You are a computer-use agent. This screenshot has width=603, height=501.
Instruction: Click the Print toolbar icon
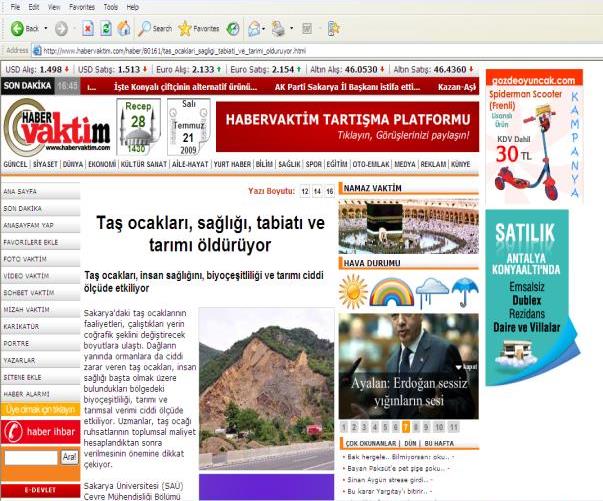click(278, 29)
